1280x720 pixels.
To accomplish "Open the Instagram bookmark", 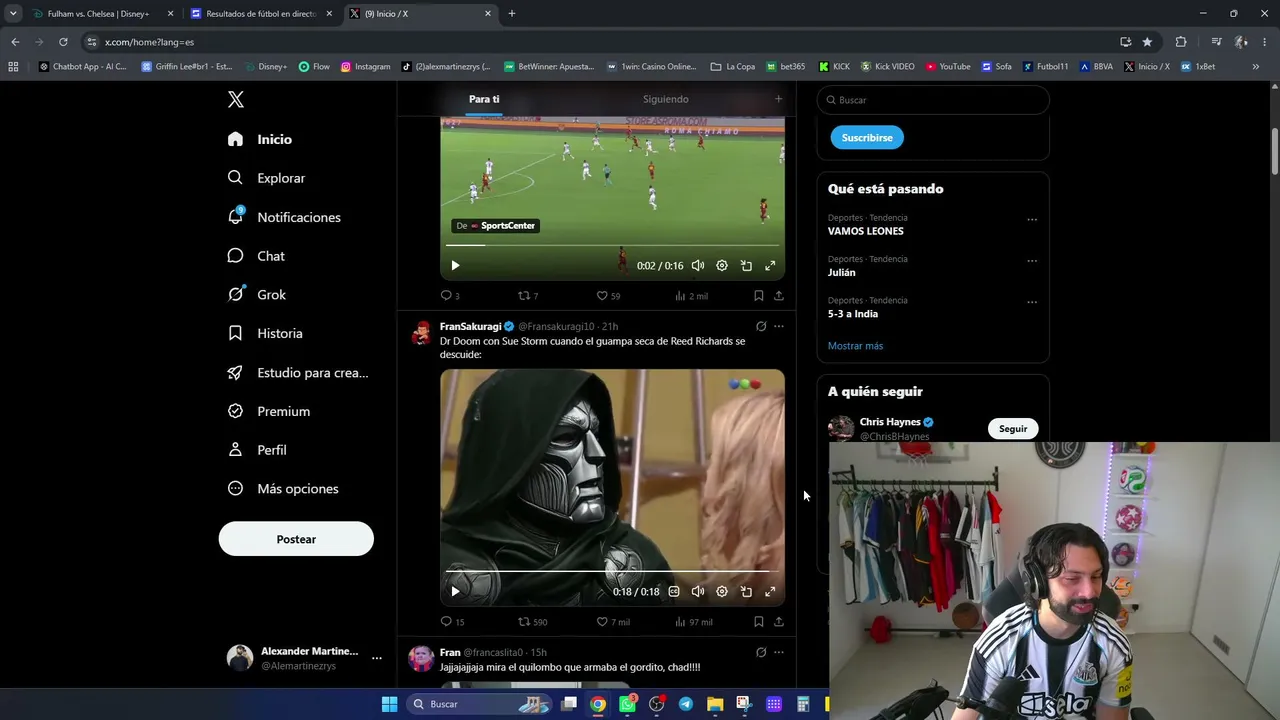I will click(366, 67).
